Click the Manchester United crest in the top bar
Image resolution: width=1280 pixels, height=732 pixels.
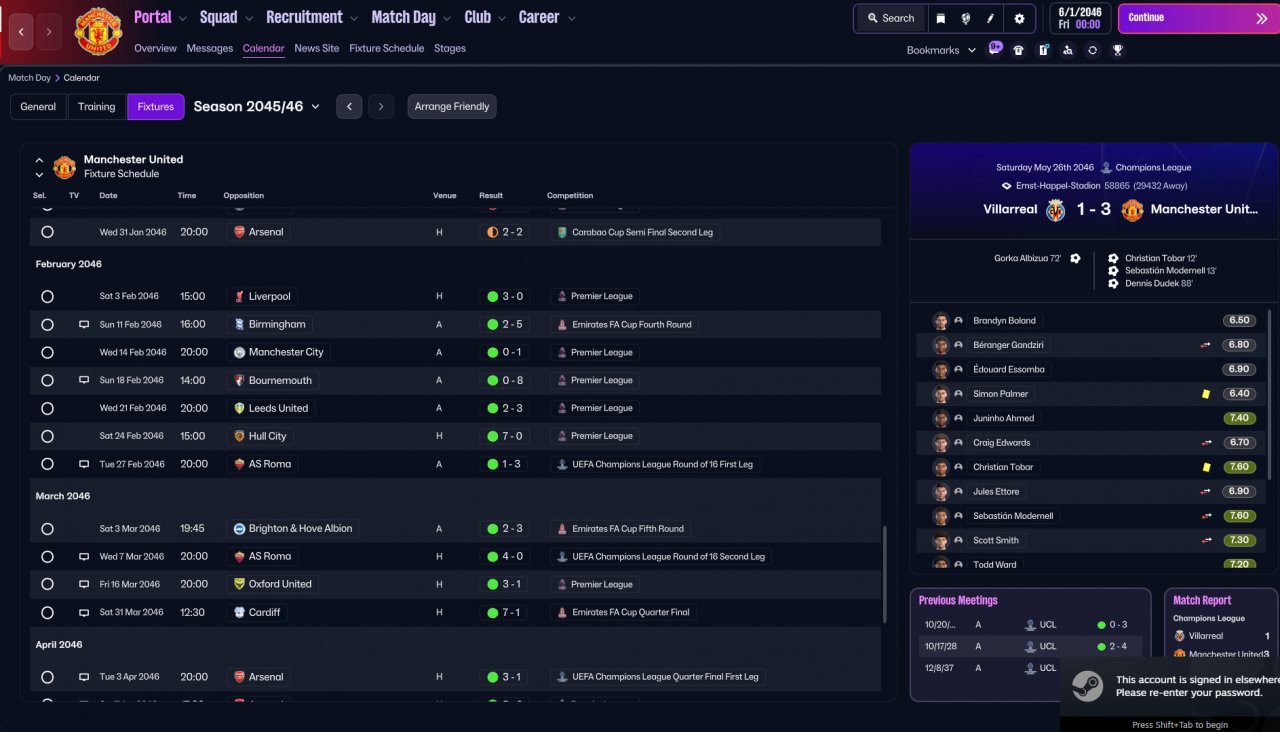pos(98,31)
